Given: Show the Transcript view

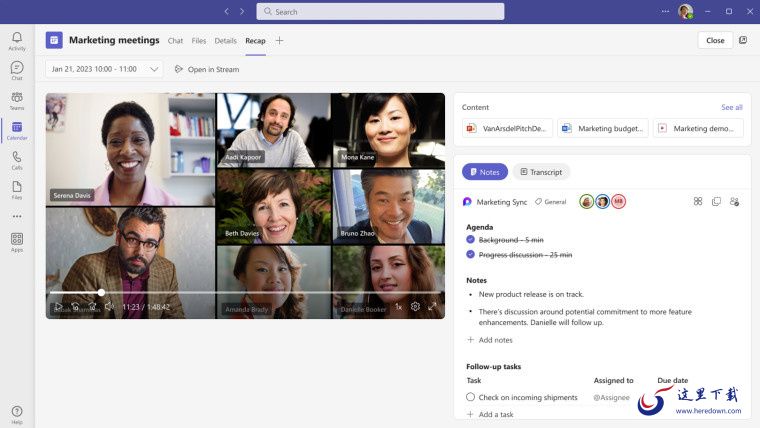Looking at the screenshot, I should [x=541, y=172].
